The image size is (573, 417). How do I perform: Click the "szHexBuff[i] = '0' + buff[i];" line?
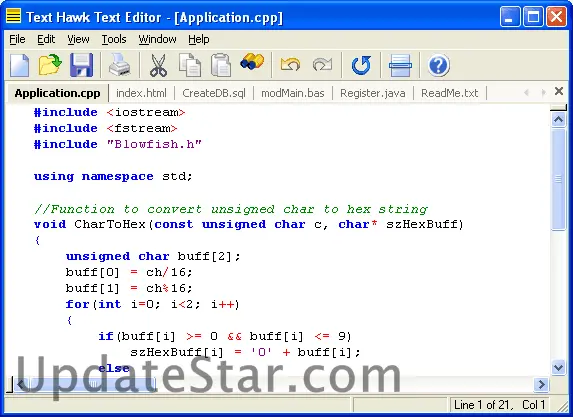click(245, 352)
